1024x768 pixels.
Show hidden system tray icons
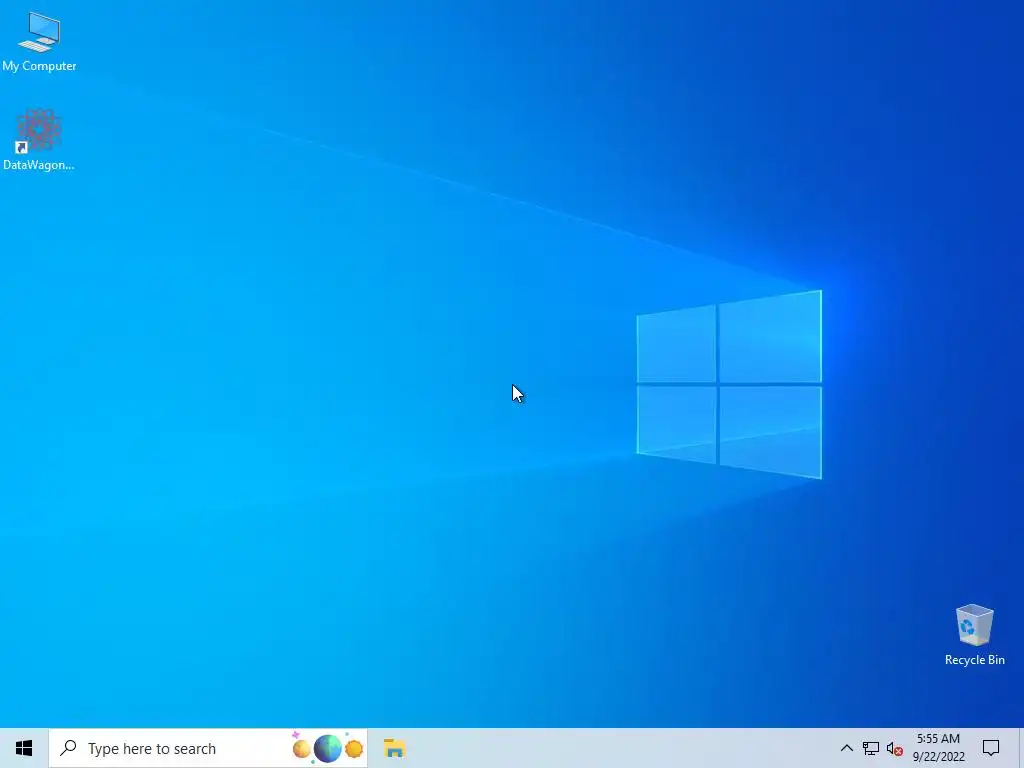pyautogui.click(x=846, y=748)
